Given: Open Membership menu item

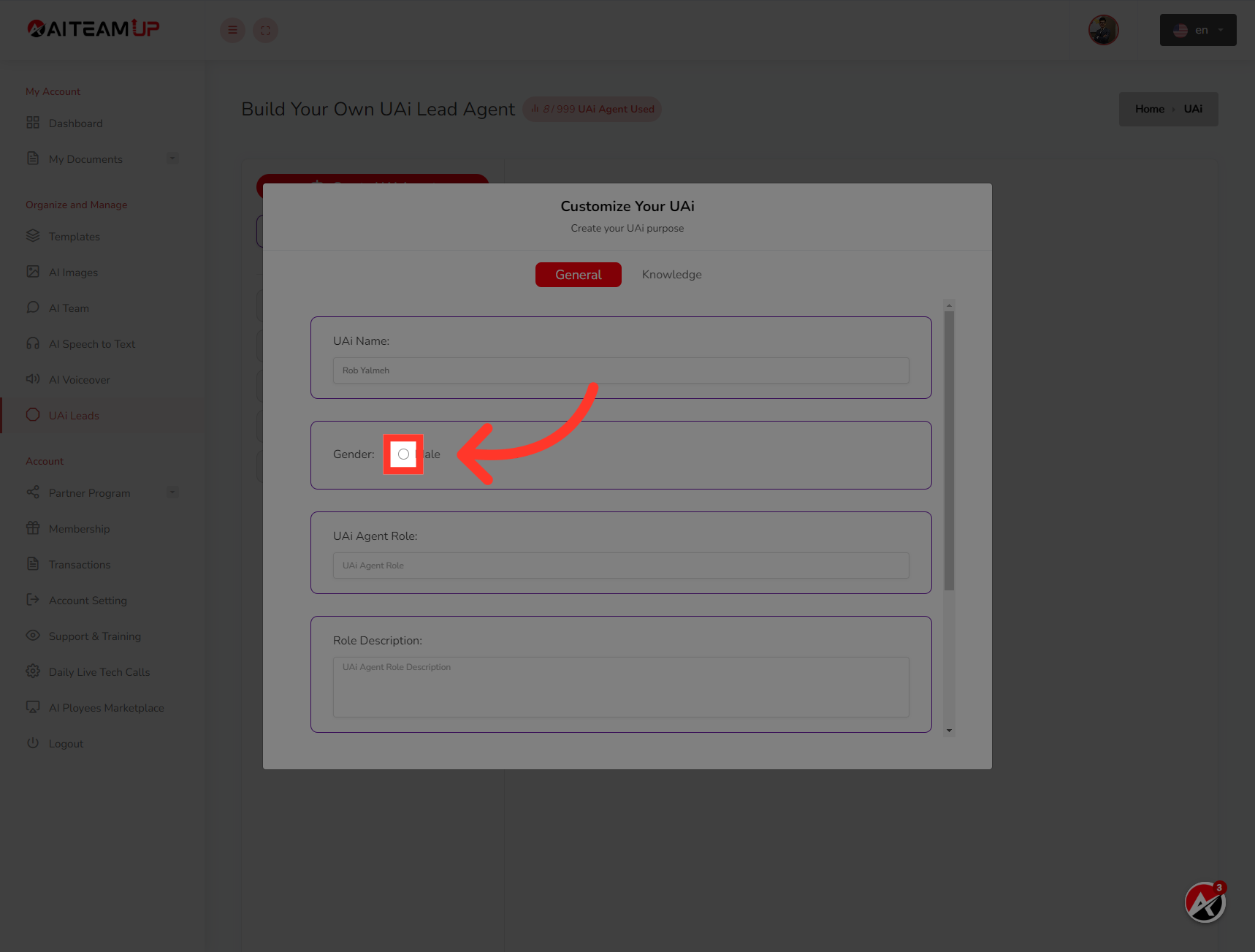Looking at the screenshot, I should point(80,529).
